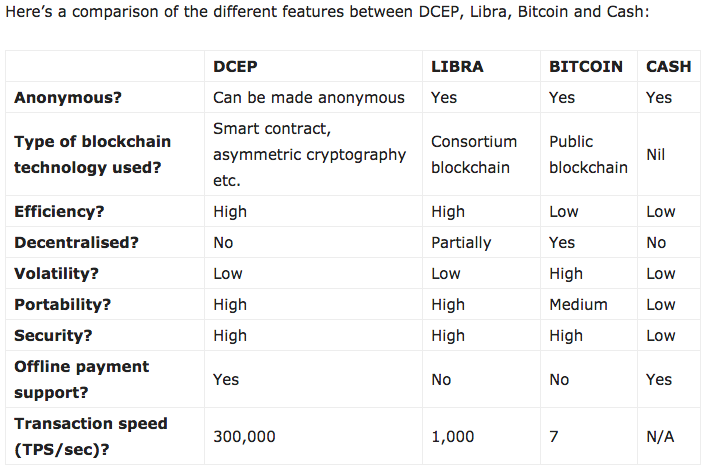Click the LIBRA column header

pos(457,66)
